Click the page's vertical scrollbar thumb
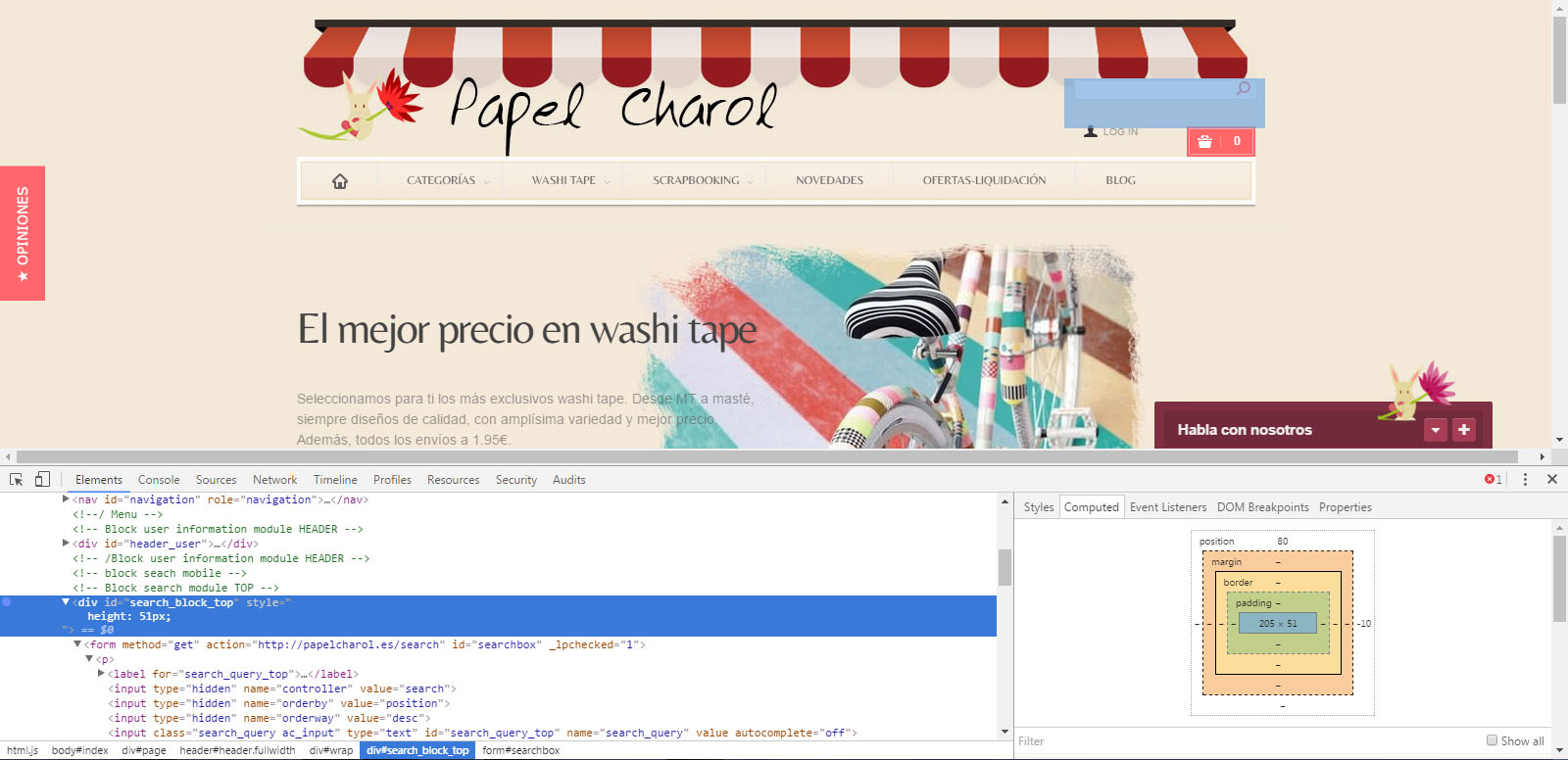Screen dimensions: 1568x760 click(x=1559, y=59)
